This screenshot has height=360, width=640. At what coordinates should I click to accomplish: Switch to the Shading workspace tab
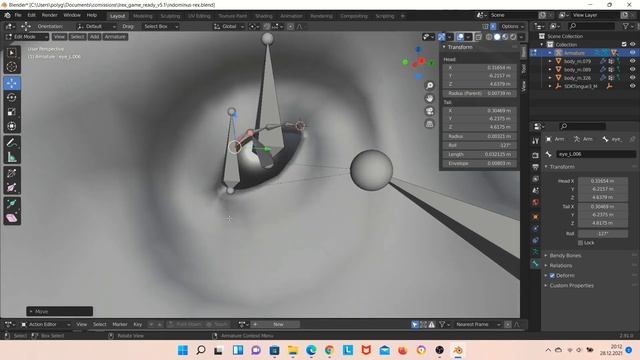[x=264, y=16]
